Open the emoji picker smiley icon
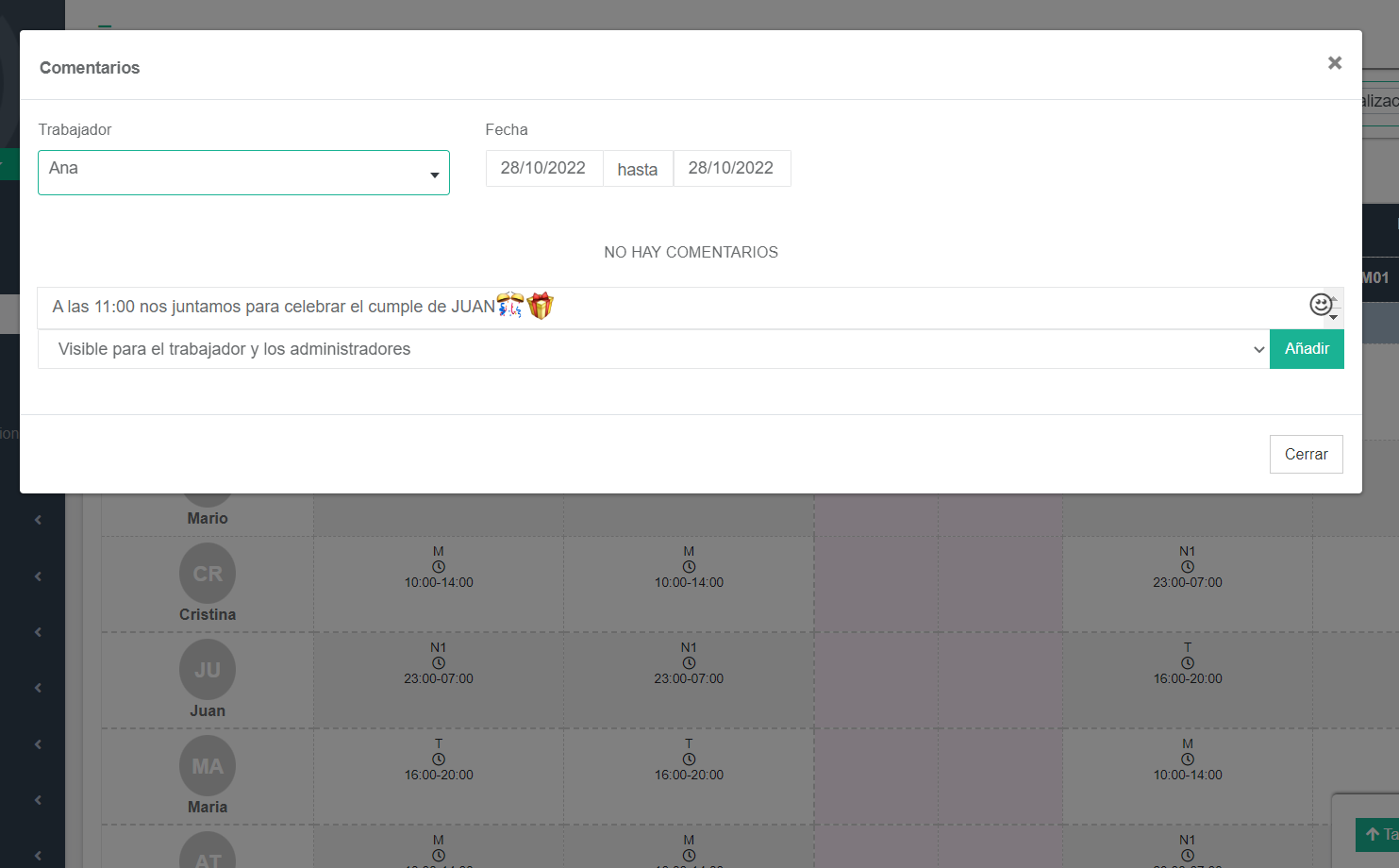1399x868 pixels. pos(1320,304)
